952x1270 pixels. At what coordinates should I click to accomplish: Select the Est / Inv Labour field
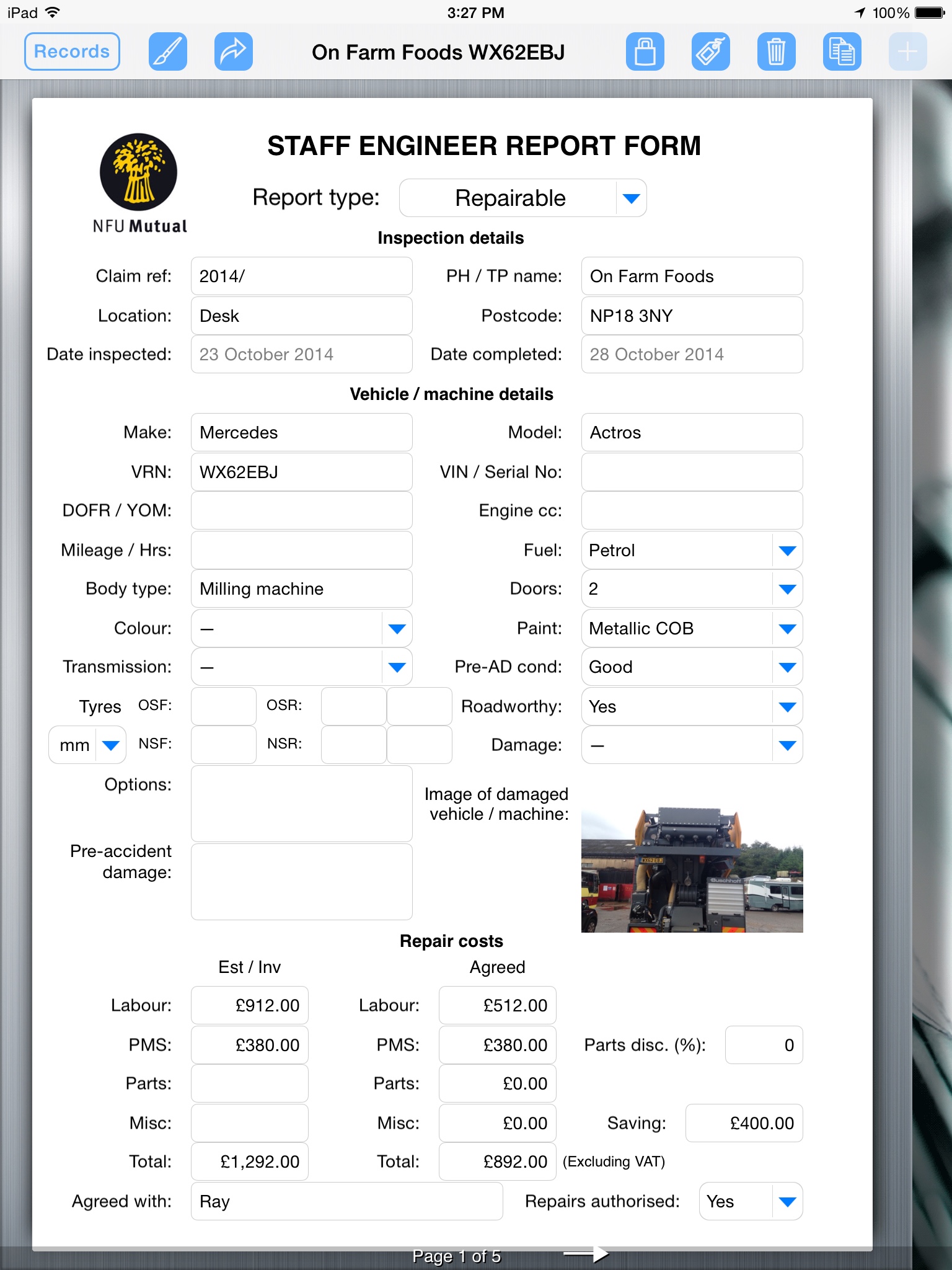(x=250, y=1005)
